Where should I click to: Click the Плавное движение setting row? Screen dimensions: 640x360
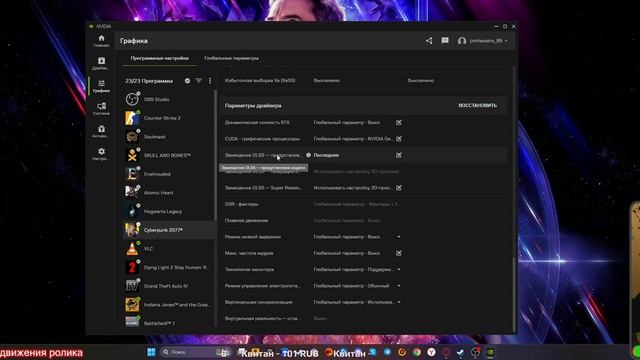(363, 220)
